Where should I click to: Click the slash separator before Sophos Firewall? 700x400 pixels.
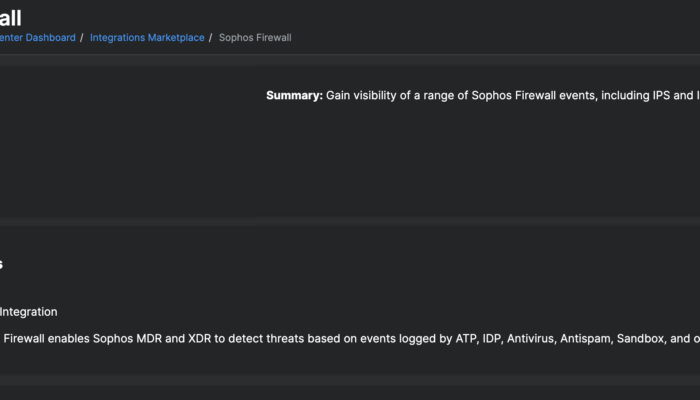211,37
